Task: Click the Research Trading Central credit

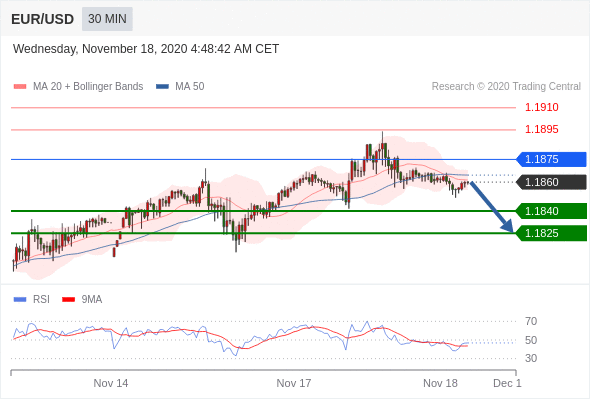Action: click(506, 87)
